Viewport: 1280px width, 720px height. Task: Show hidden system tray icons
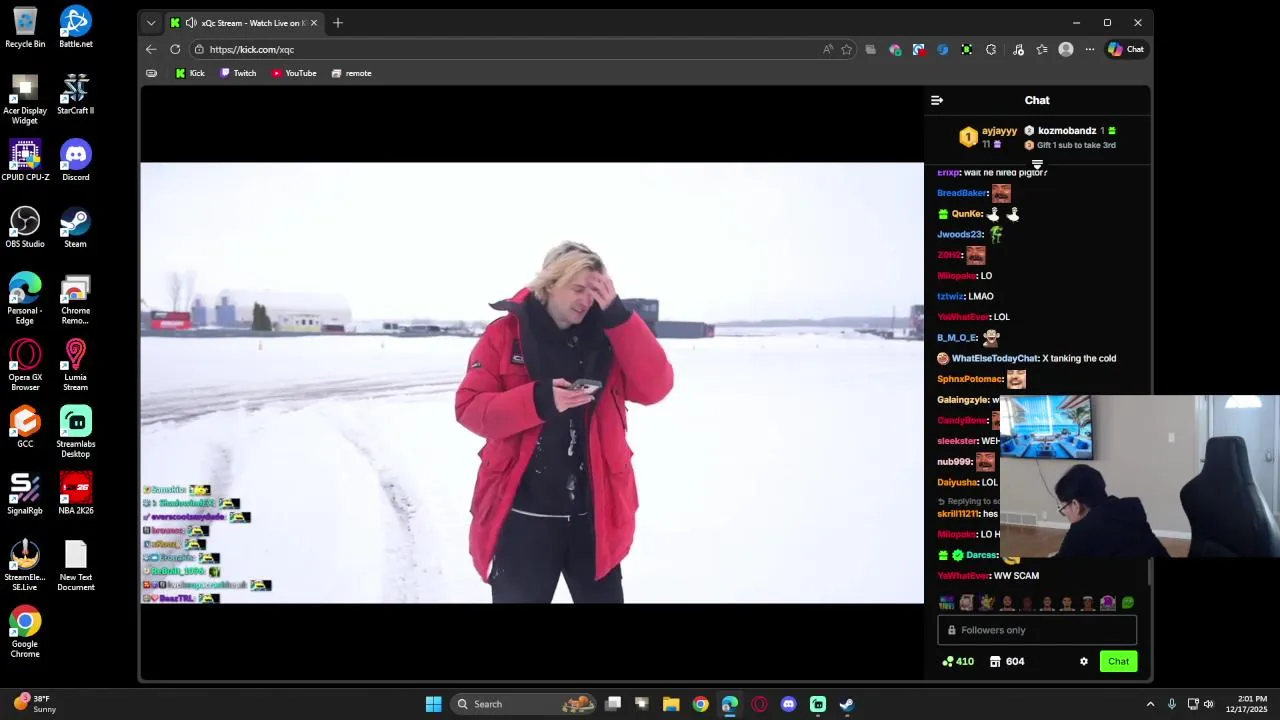[x=1150, y=704]
